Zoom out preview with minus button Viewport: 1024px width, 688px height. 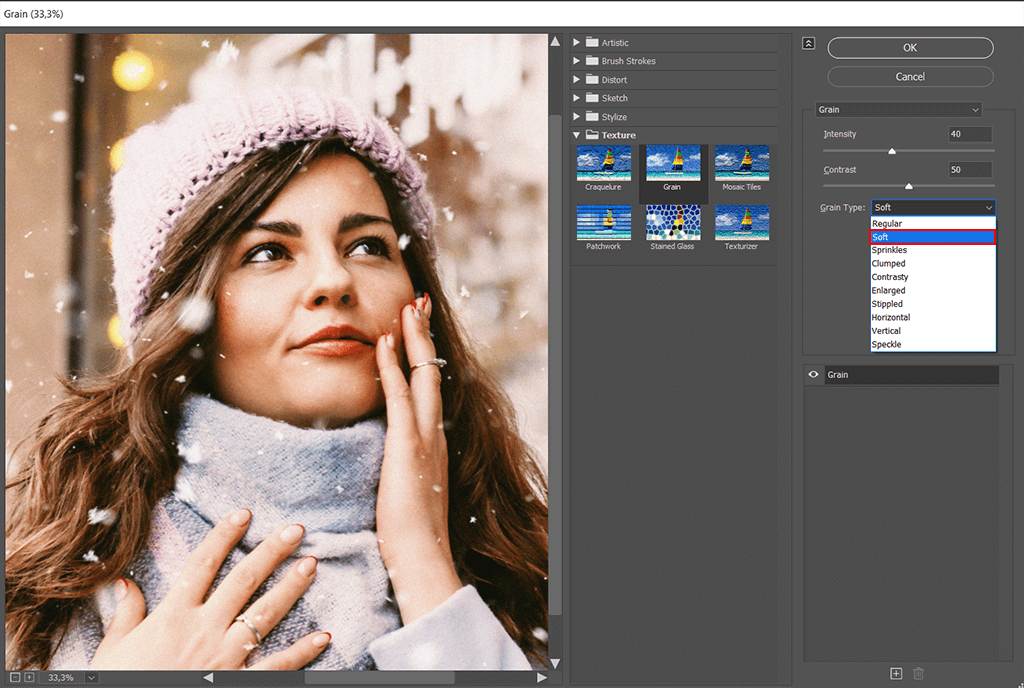click(15, 678)
